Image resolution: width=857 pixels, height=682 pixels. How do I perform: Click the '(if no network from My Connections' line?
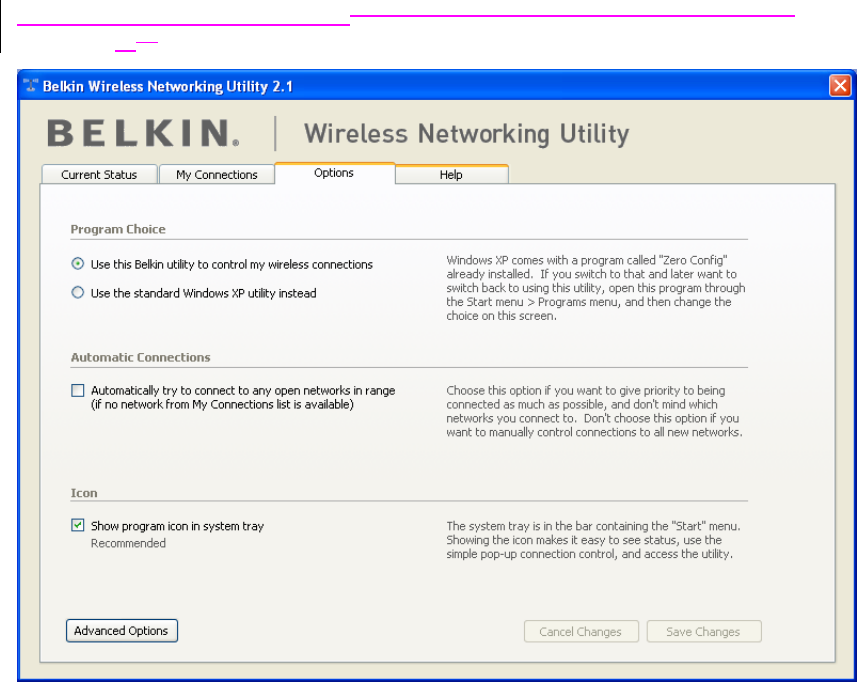coord(222,404)
